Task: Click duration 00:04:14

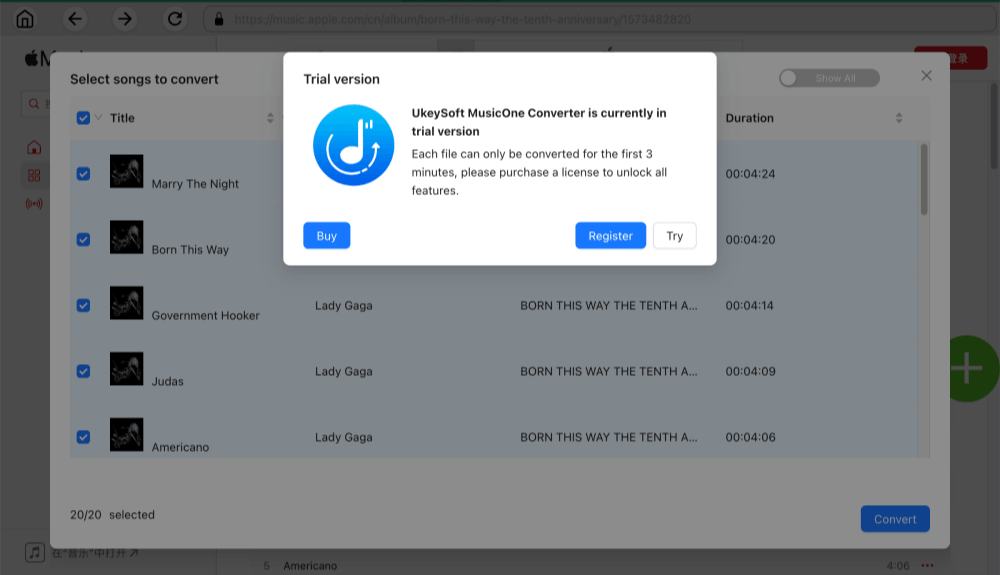Action: pyautogui.click(x=749, y=305)
